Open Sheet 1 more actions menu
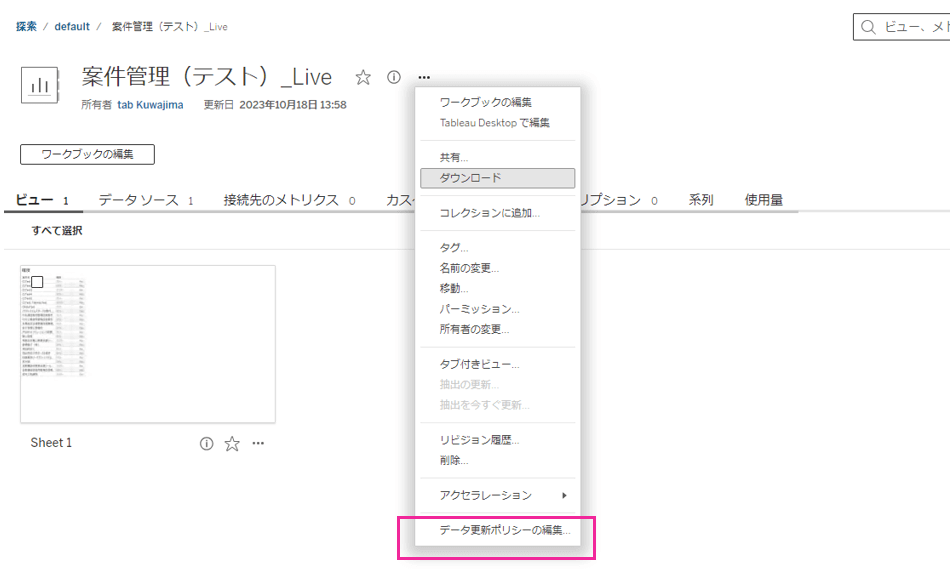The width and height of the screenshot is (951, 586). click(x=258, y=443)
